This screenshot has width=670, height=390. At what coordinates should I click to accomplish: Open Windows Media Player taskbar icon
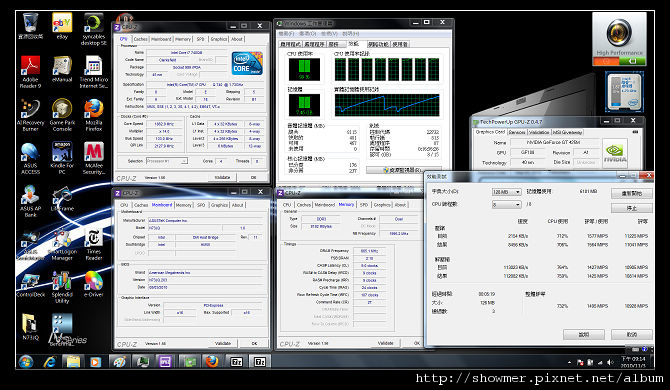(x=95, y=362)
